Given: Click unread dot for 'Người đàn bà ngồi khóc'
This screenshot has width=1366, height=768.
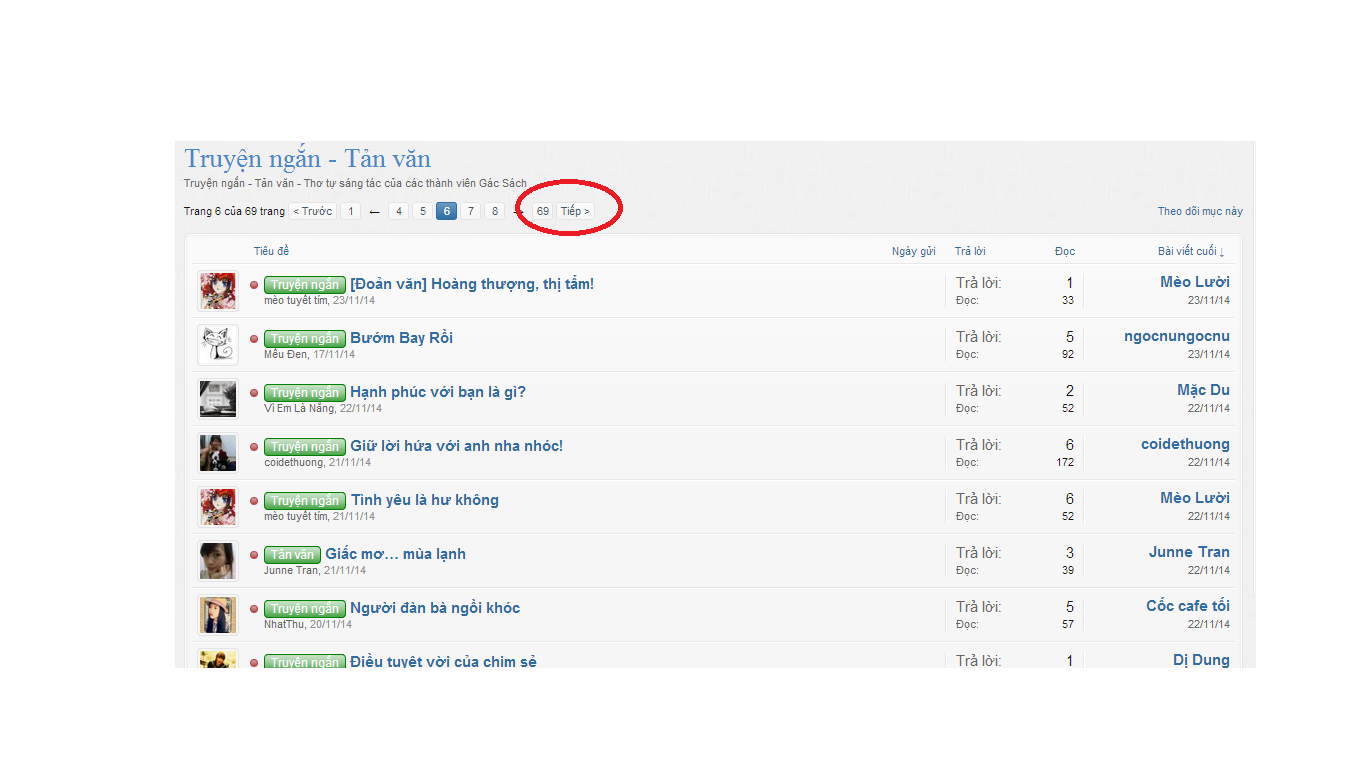Looking at the screenshot, I should (x=254, y=609).
